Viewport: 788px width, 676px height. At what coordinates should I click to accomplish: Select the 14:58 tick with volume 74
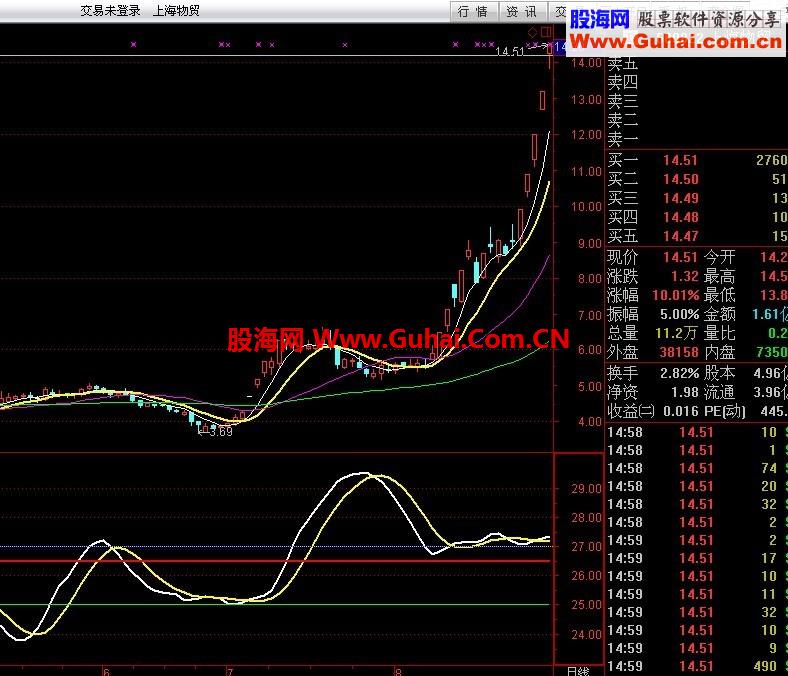click(697, 468)
